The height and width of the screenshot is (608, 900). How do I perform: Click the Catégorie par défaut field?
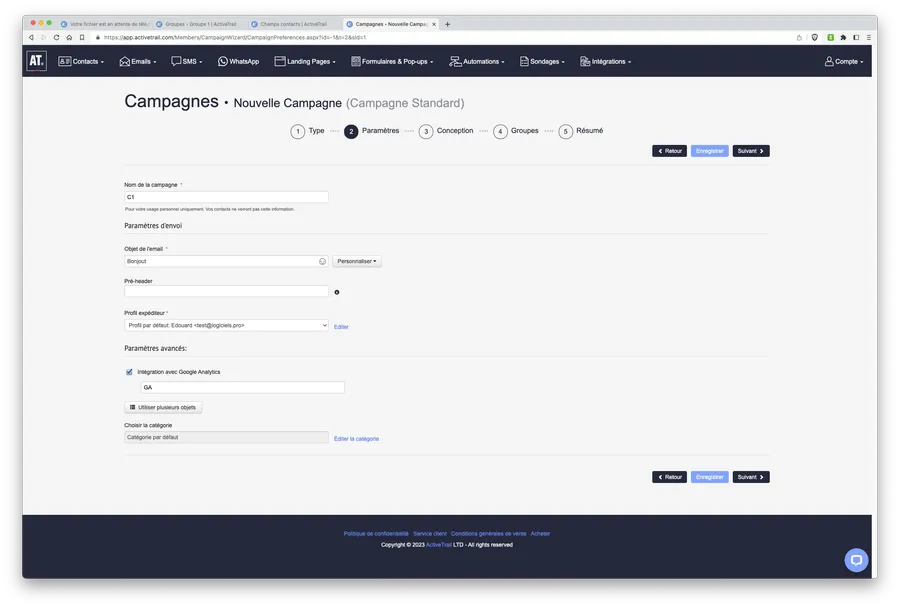(x=226, y=437)
